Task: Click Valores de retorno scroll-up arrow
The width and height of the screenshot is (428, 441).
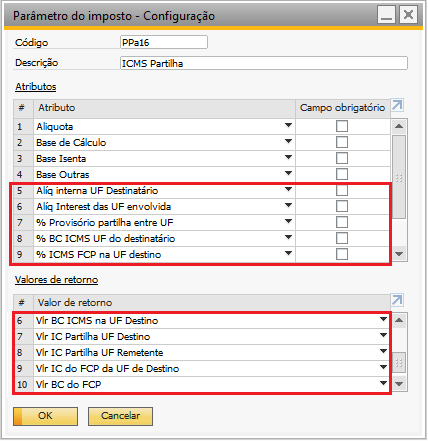Action: coord(399,320)
